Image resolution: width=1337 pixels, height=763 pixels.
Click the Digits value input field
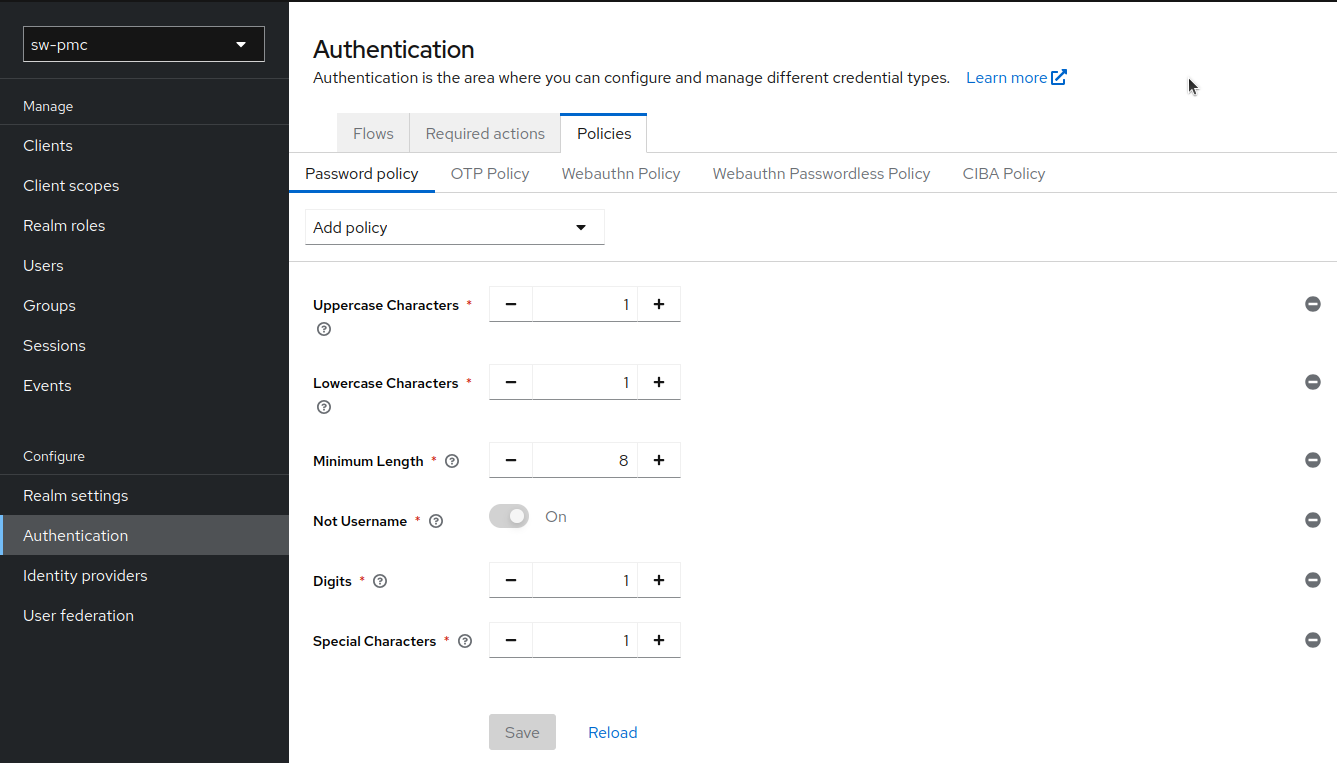pos(584,580)
